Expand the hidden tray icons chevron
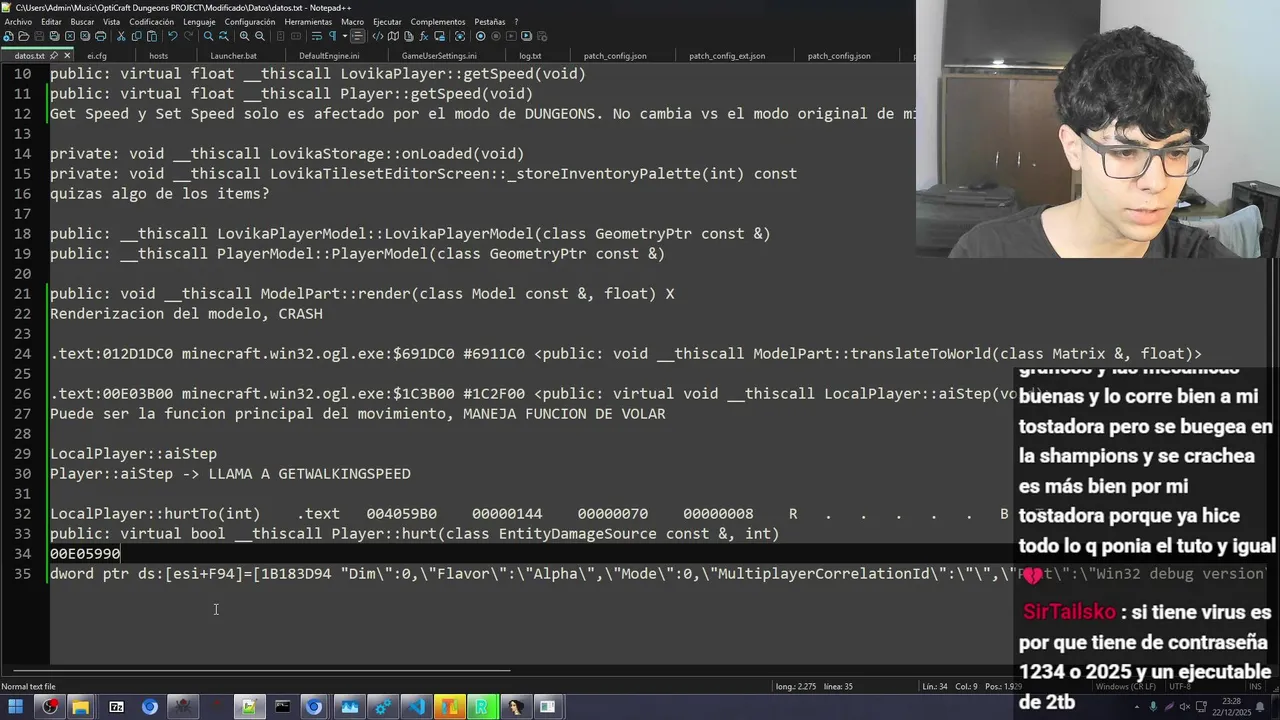1280x720 pixels. [x=1137, y=707]
